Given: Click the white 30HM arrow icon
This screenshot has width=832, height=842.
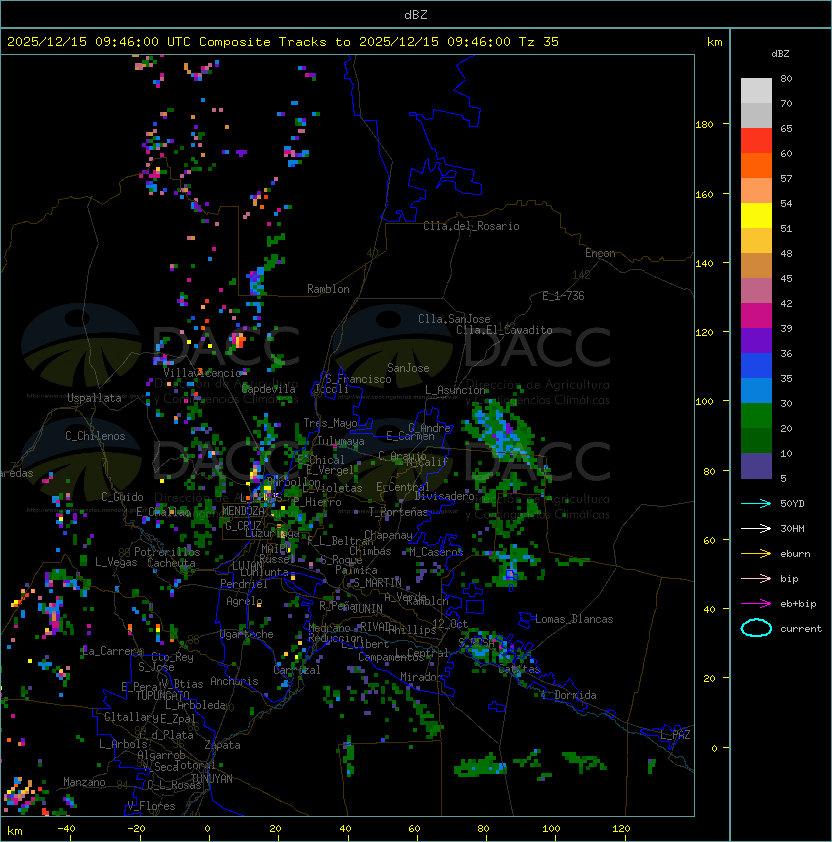Looking at the screenshot, I should pos(756,528).
